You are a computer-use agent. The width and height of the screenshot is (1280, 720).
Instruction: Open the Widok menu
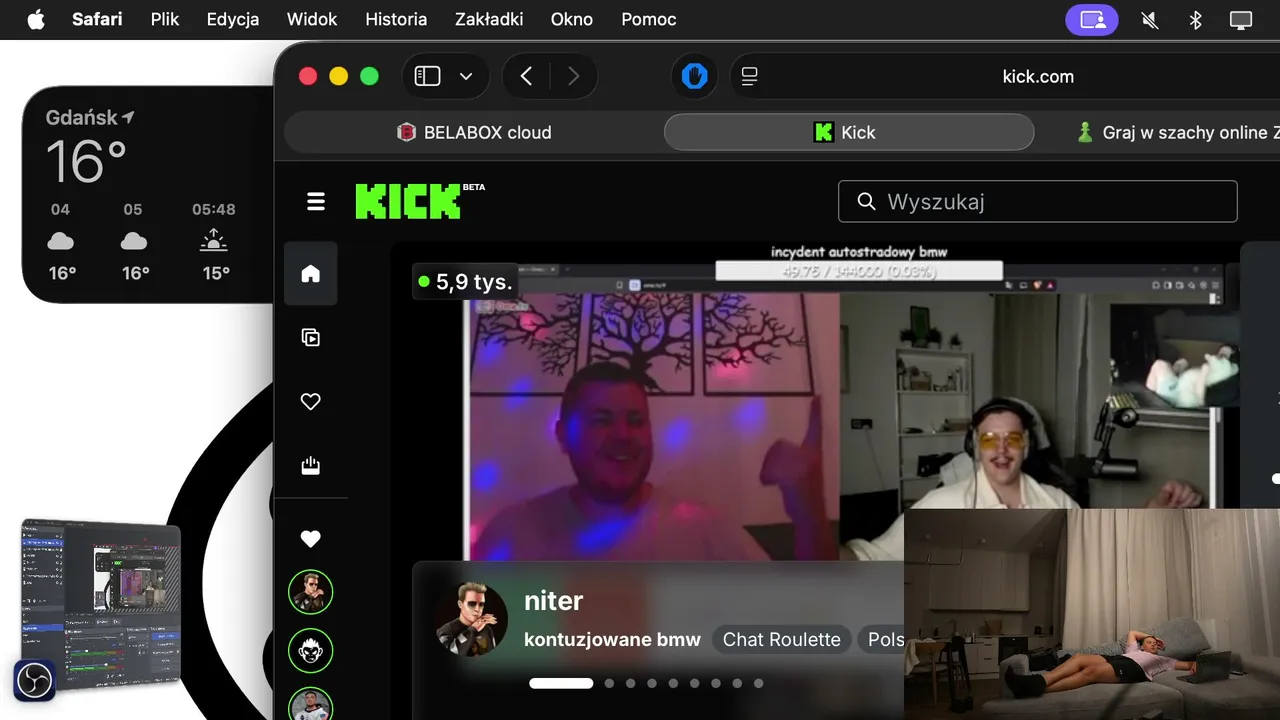coord(312,20)
